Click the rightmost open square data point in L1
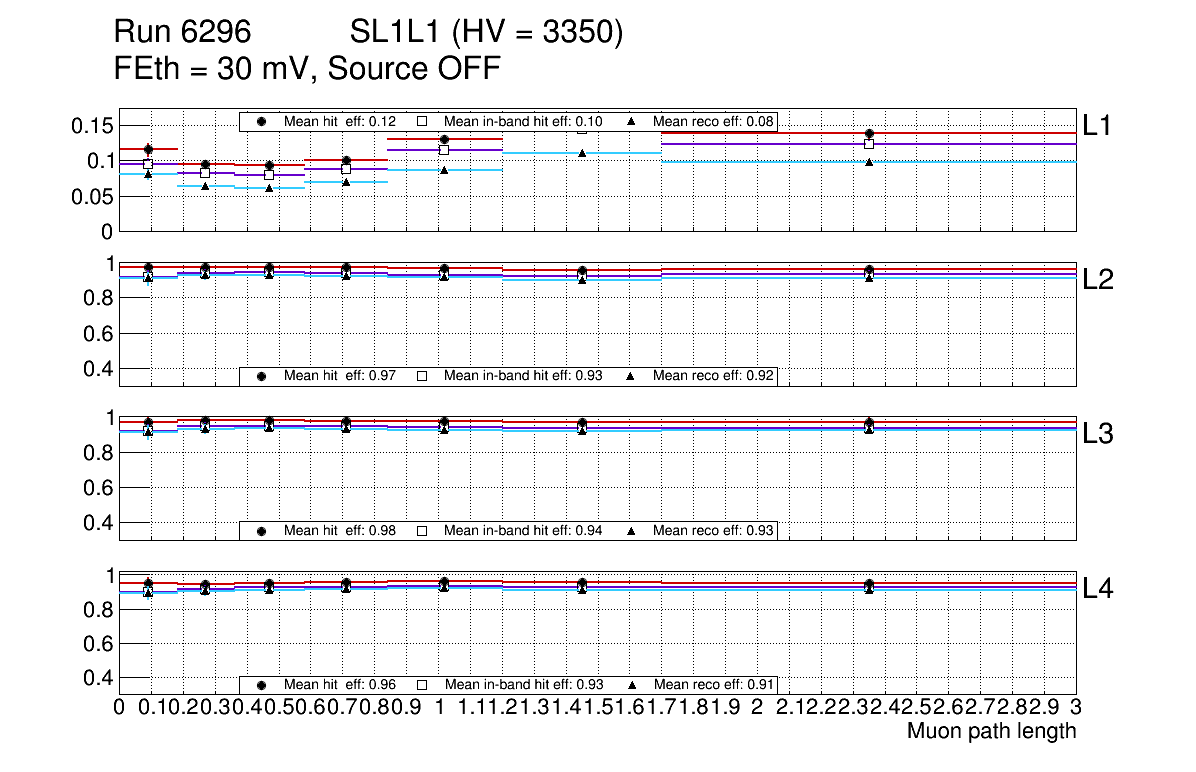 click(869, 144)
